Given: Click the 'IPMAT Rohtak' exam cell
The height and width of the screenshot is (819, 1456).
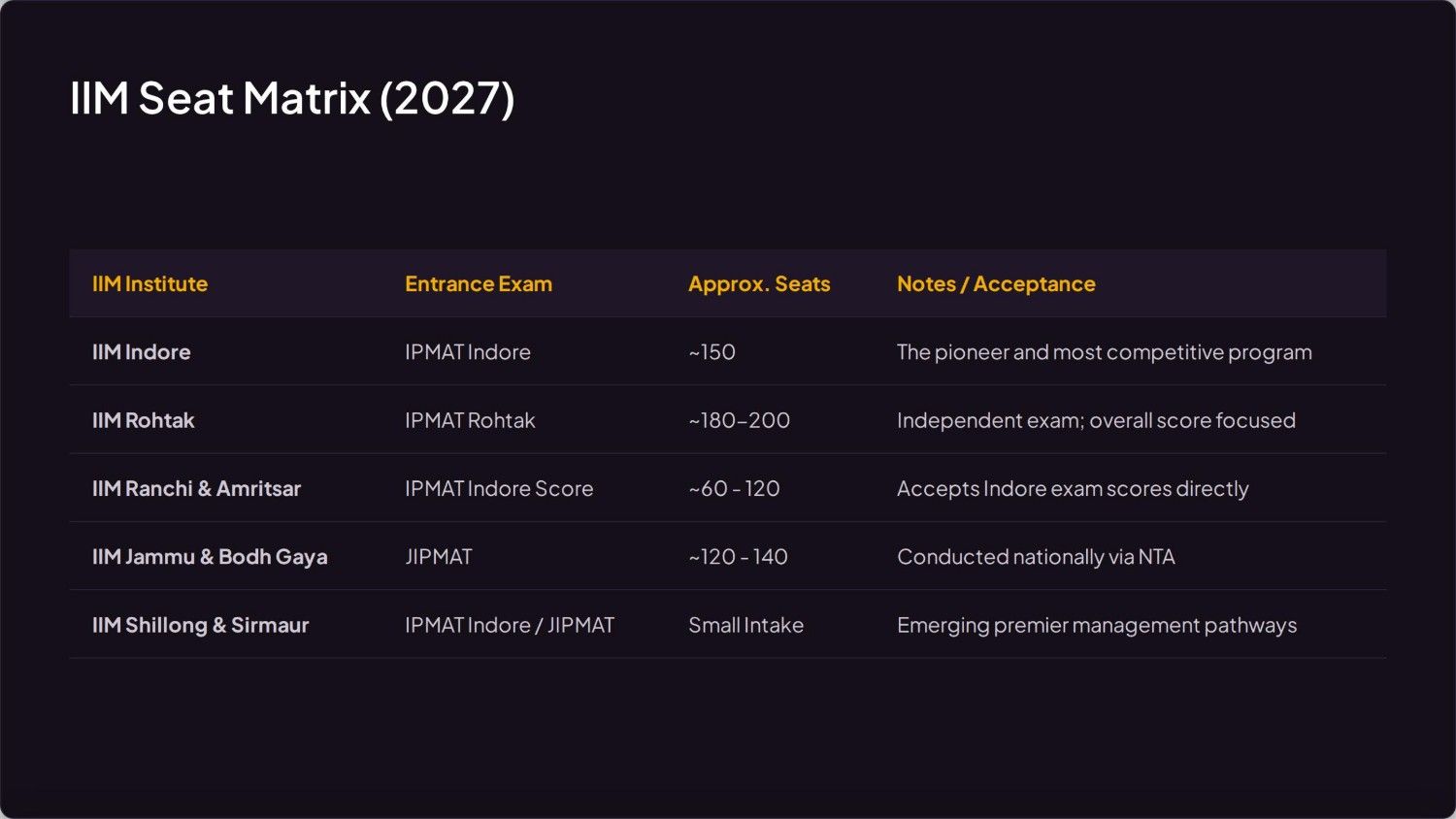Looking at the screenshot, I should tap(470, 420).
